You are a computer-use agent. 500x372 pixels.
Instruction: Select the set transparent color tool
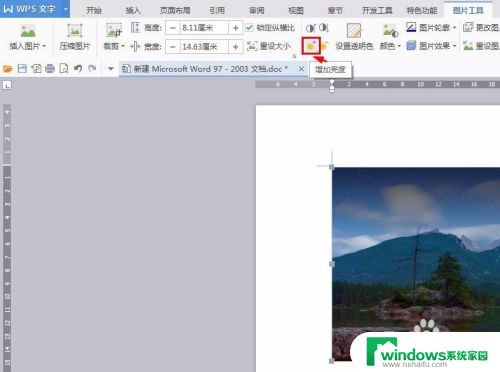pos(354,37)
